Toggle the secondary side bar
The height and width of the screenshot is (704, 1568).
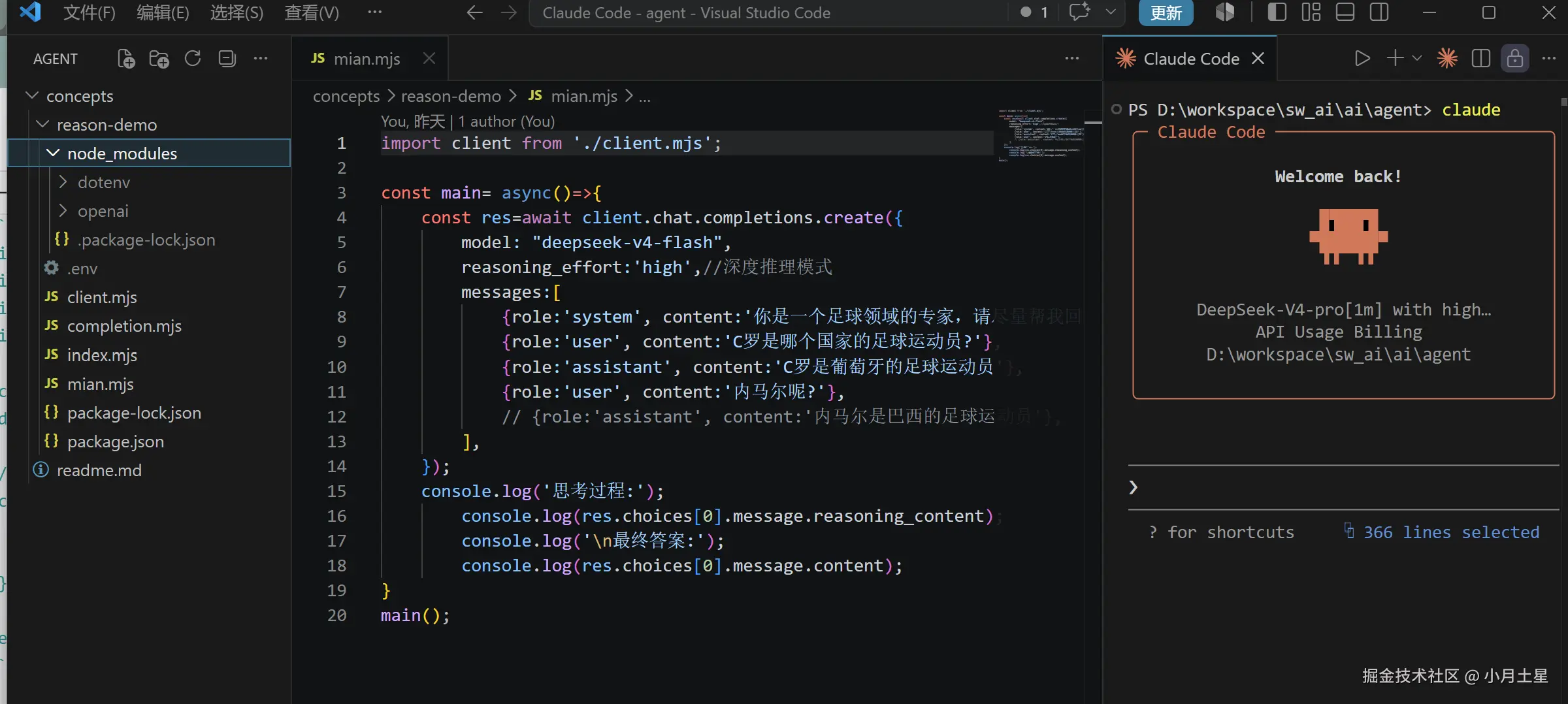(x=1379, y=12)
